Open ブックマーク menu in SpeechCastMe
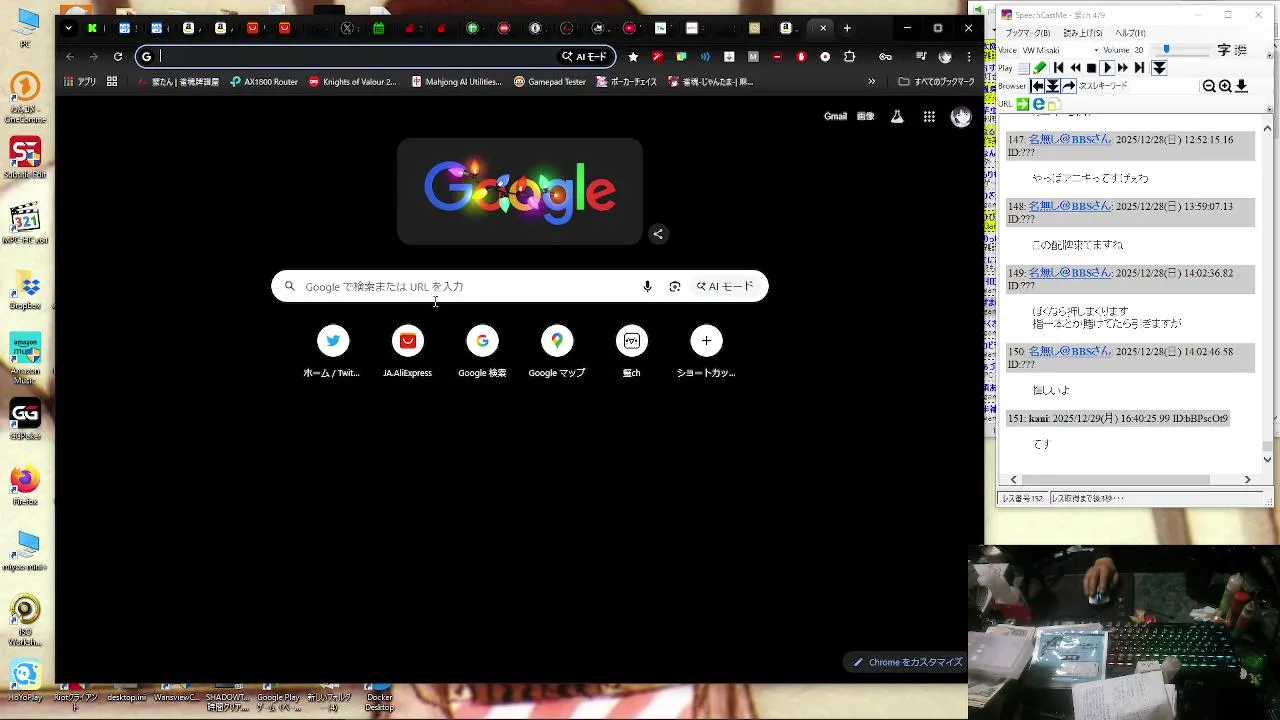The image size is (1280, 720). click(1027, 33)
